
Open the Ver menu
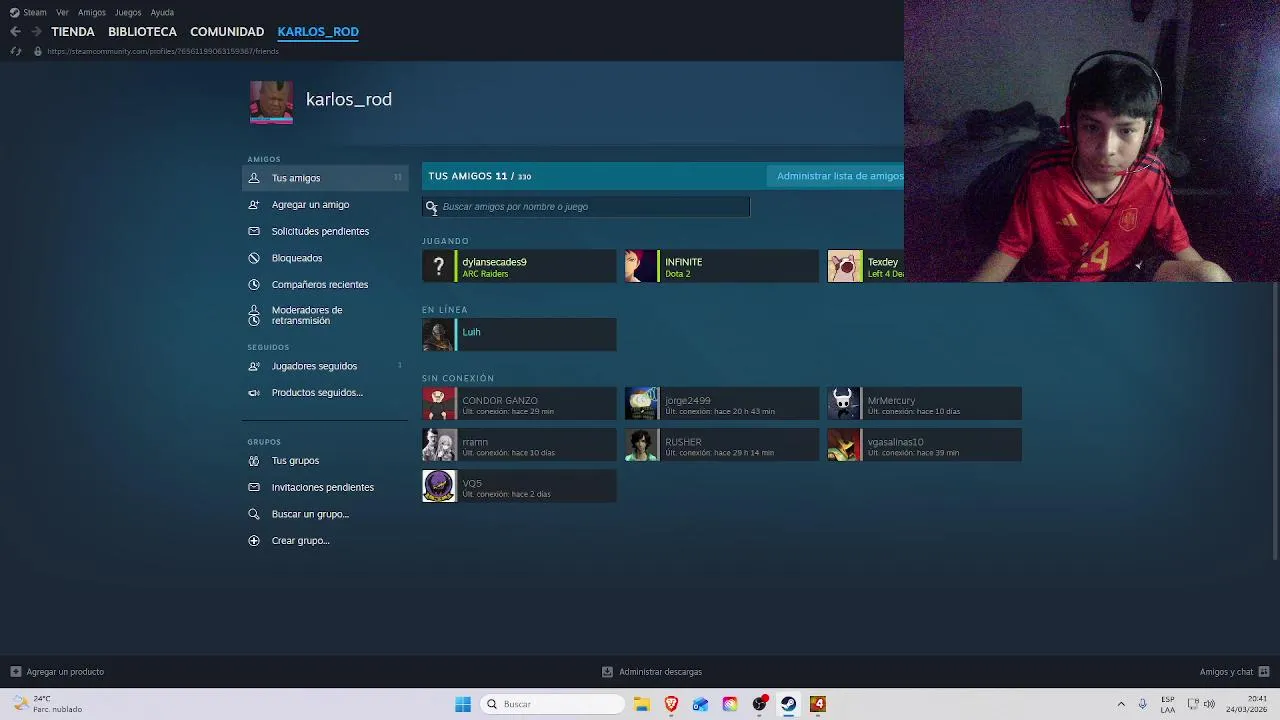point(62,12)
